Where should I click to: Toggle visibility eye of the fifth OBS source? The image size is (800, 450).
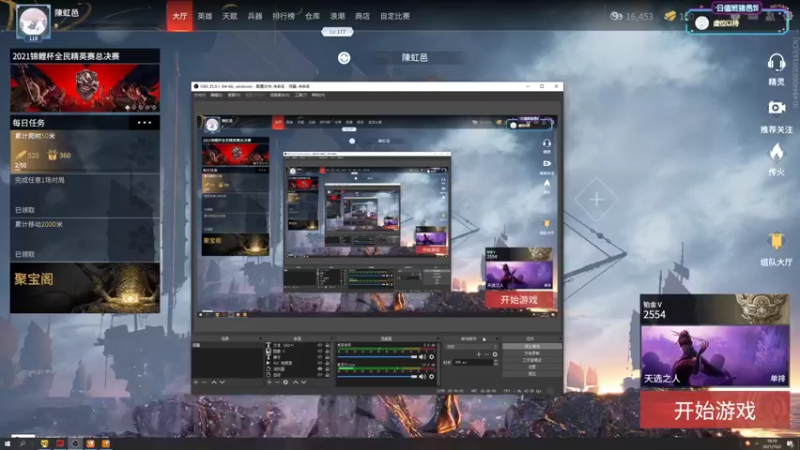[320, 369]
